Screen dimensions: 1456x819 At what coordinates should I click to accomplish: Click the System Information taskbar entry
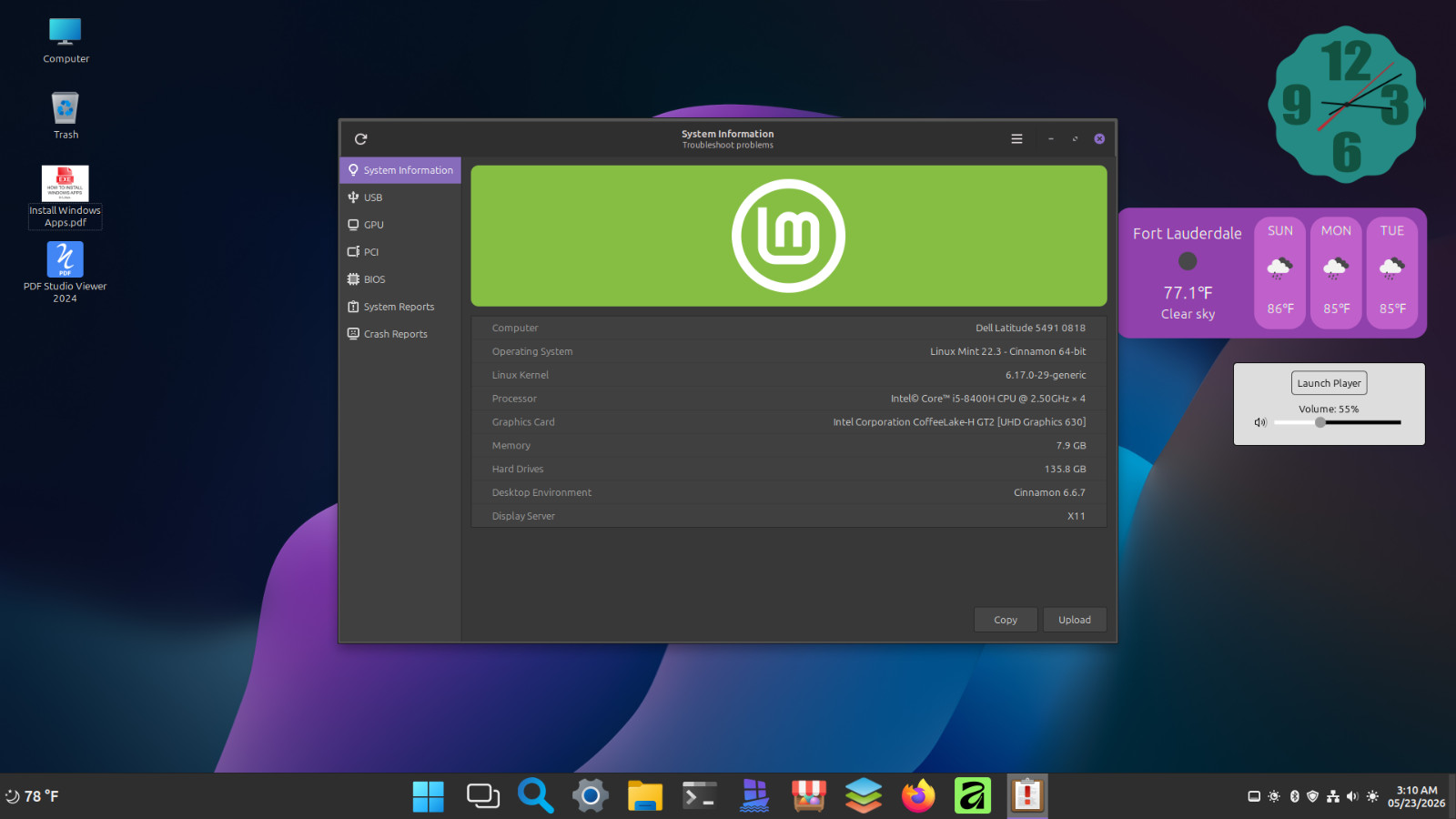click(1027, 796)
